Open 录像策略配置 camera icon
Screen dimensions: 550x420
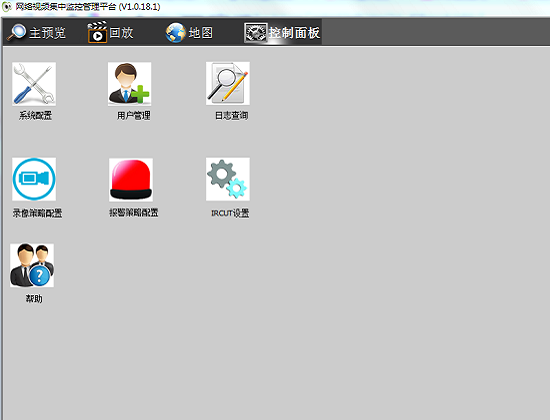(x=34, y=179)
